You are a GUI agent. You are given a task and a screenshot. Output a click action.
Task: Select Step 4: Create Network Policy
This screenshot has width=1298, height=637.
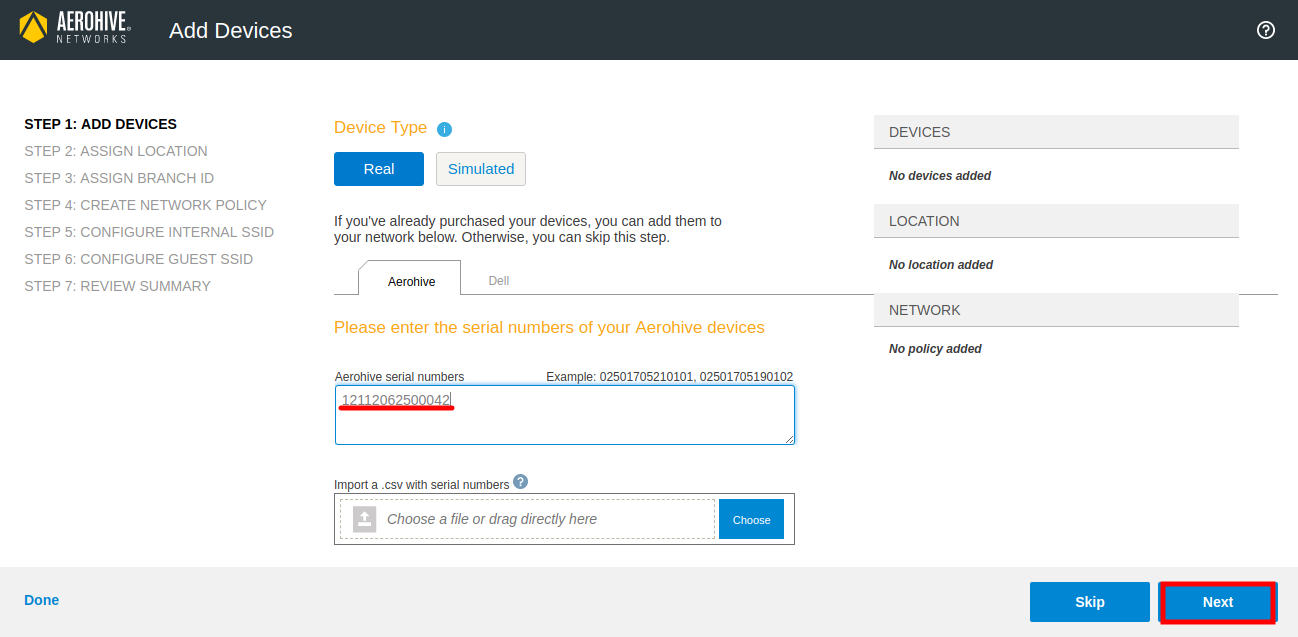(146, 205)
